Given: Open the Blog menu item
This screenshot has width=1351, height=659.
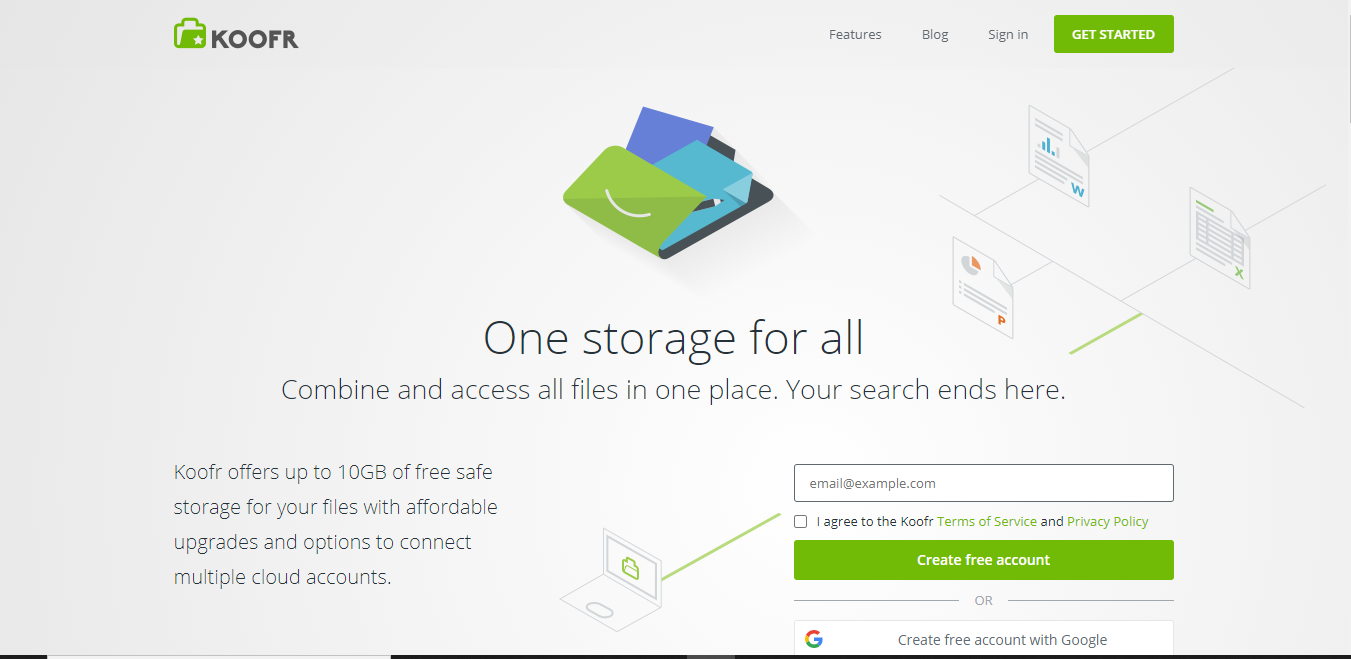Looking at the screenshot, I should [x=935, y=34].
